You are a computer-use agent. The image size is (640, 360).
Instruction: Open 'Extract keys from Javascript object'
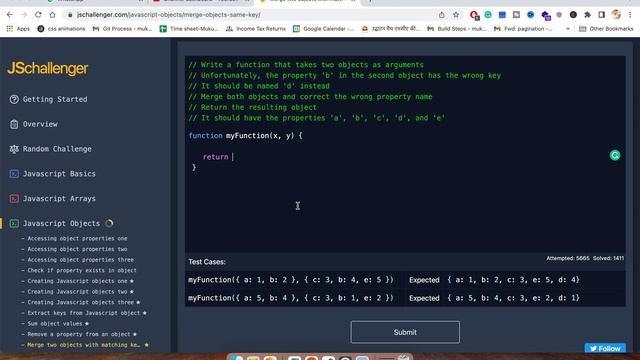pyautogui.click(x=84, y=313)
